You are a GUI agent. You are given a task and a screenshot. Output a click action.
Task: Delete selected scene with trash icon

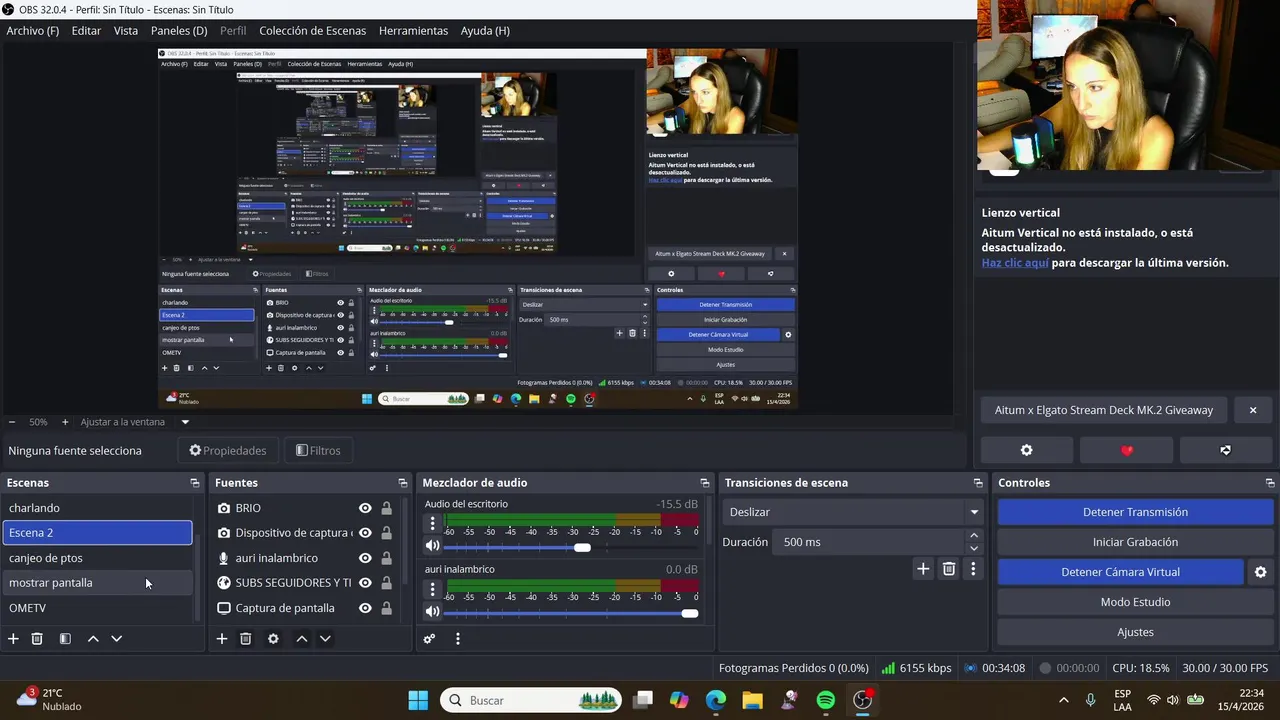pyautogui.click(x=37, y=639)
